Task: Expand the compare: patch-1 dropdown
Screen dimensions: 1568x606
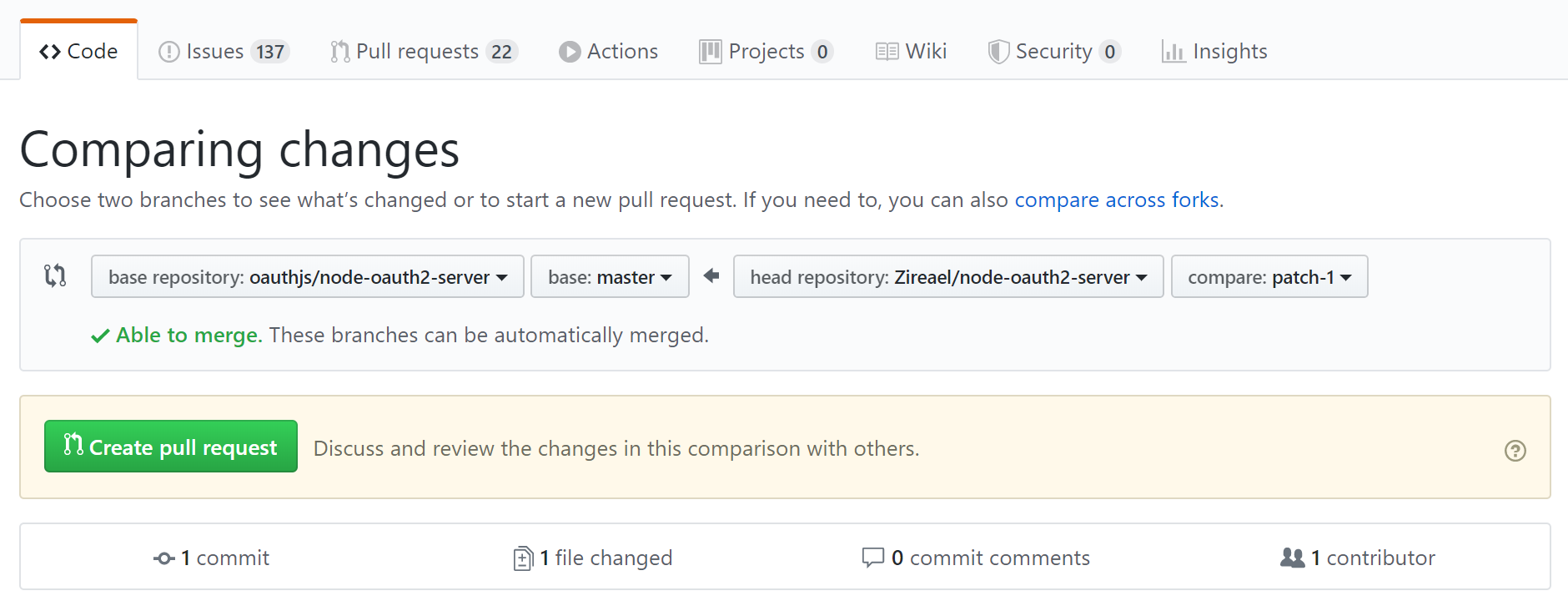Action: pyautogui.click(x=1269, y=277)
